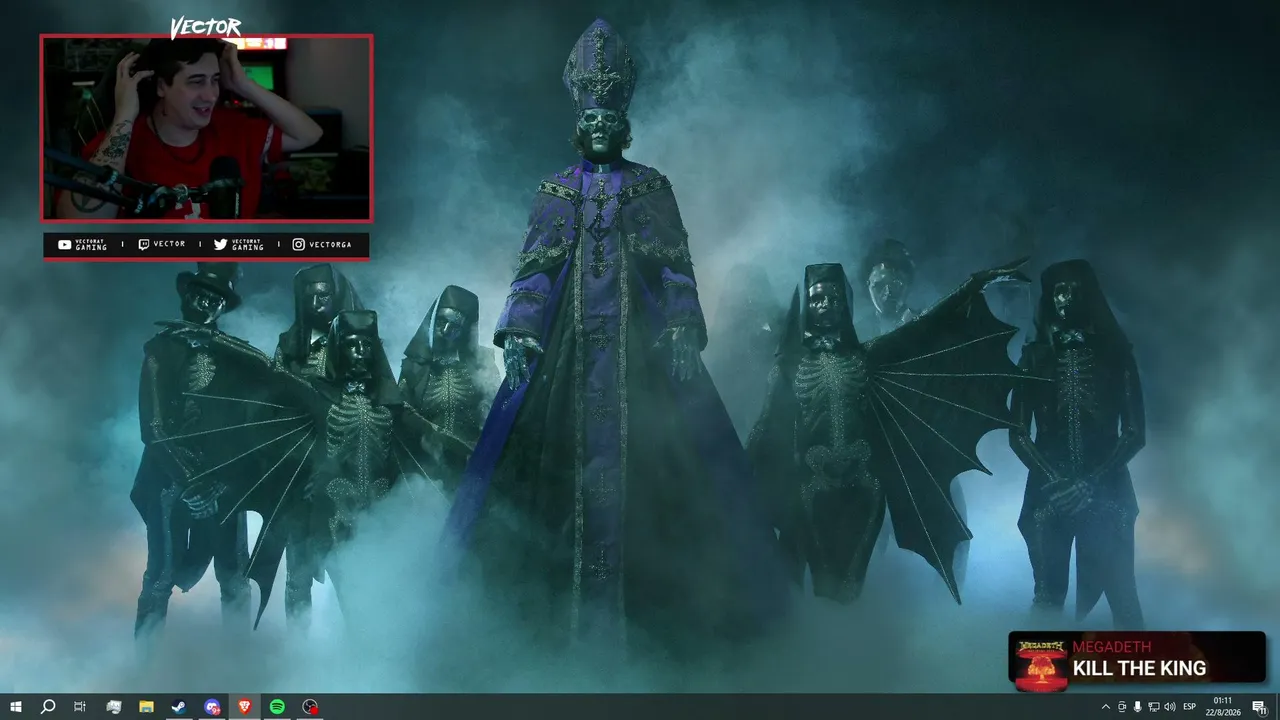This screenshot has height=720, width=1280.
Task: Click the 'MEGADETH' artist name
Action: (x=1111, y=647)
